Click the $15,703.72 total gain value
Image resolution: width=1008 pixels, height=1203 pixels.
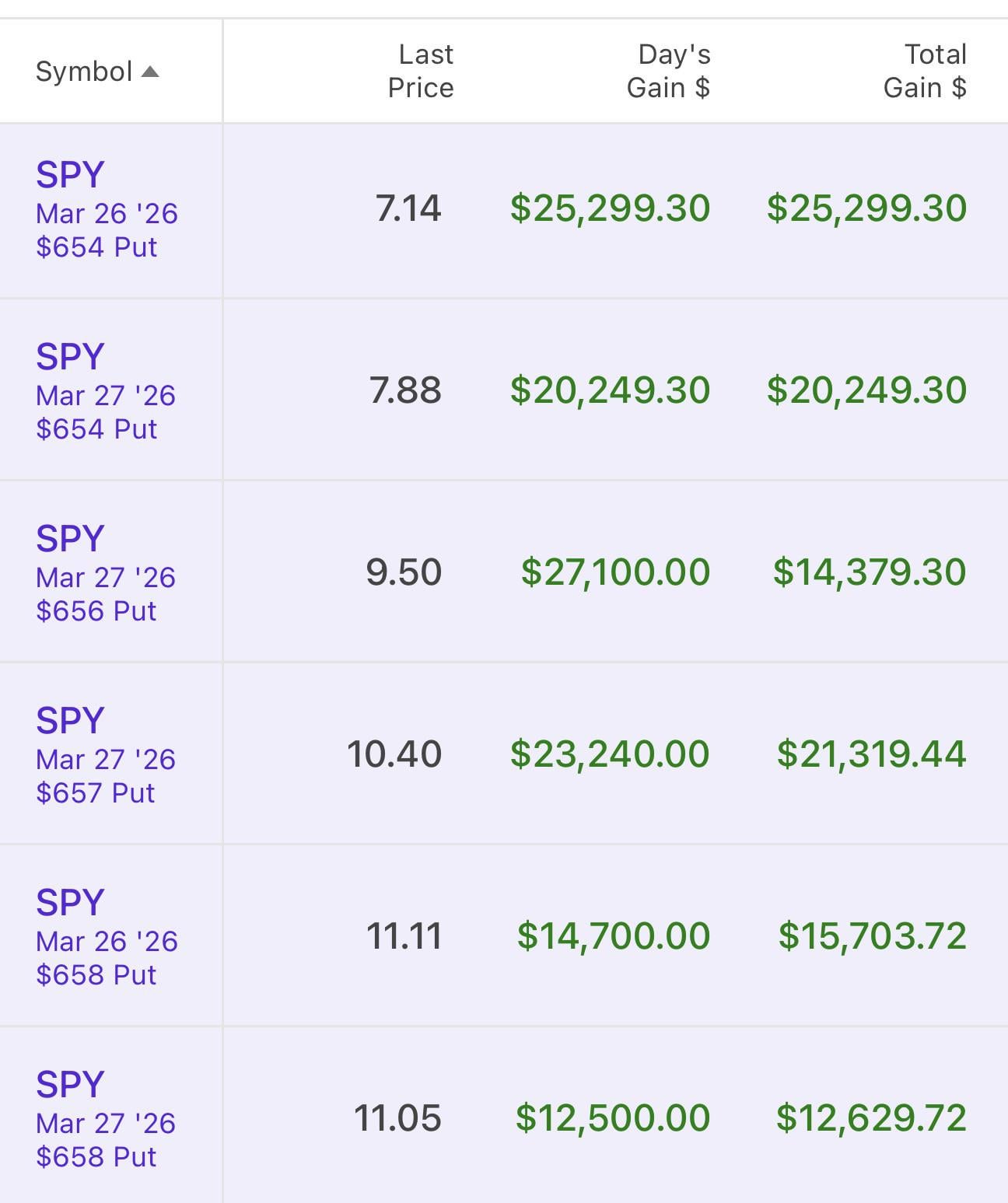pos(873,936)
